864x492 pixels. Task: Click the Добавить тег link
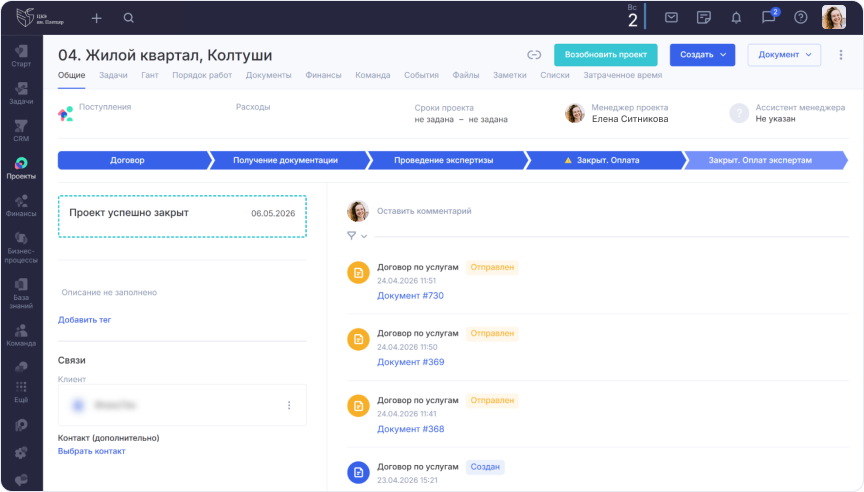coord(84,320)
